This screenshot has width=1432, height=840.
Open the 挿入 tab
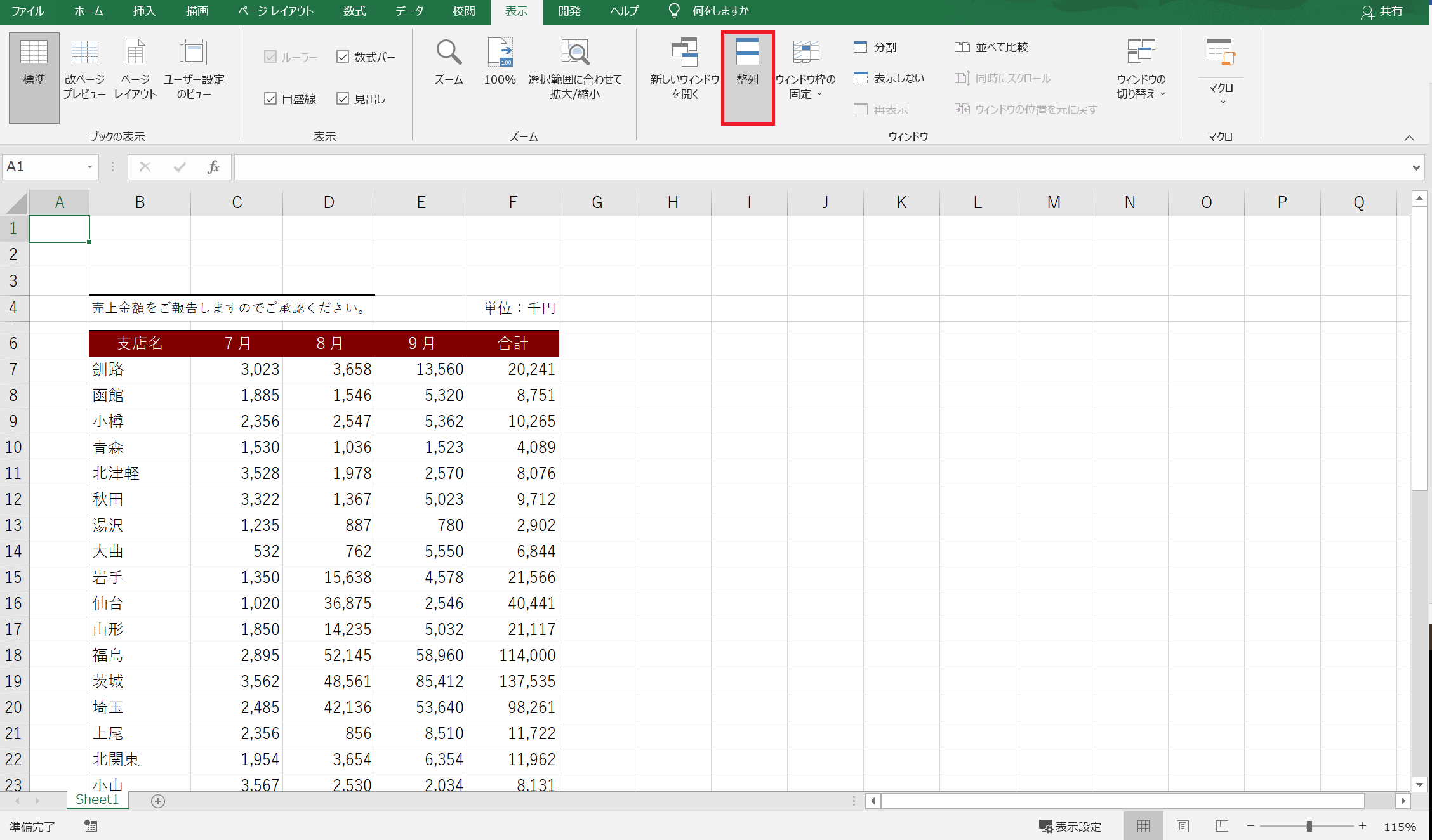coord(144,11)
